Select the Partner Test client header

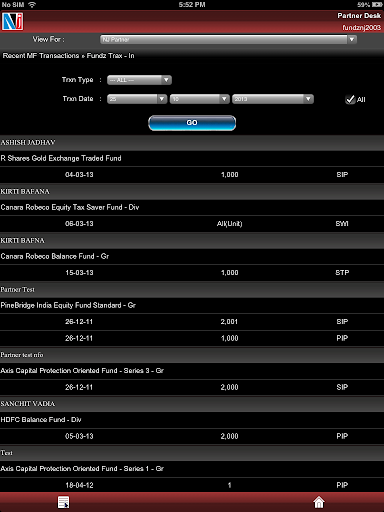click(192, 290)
